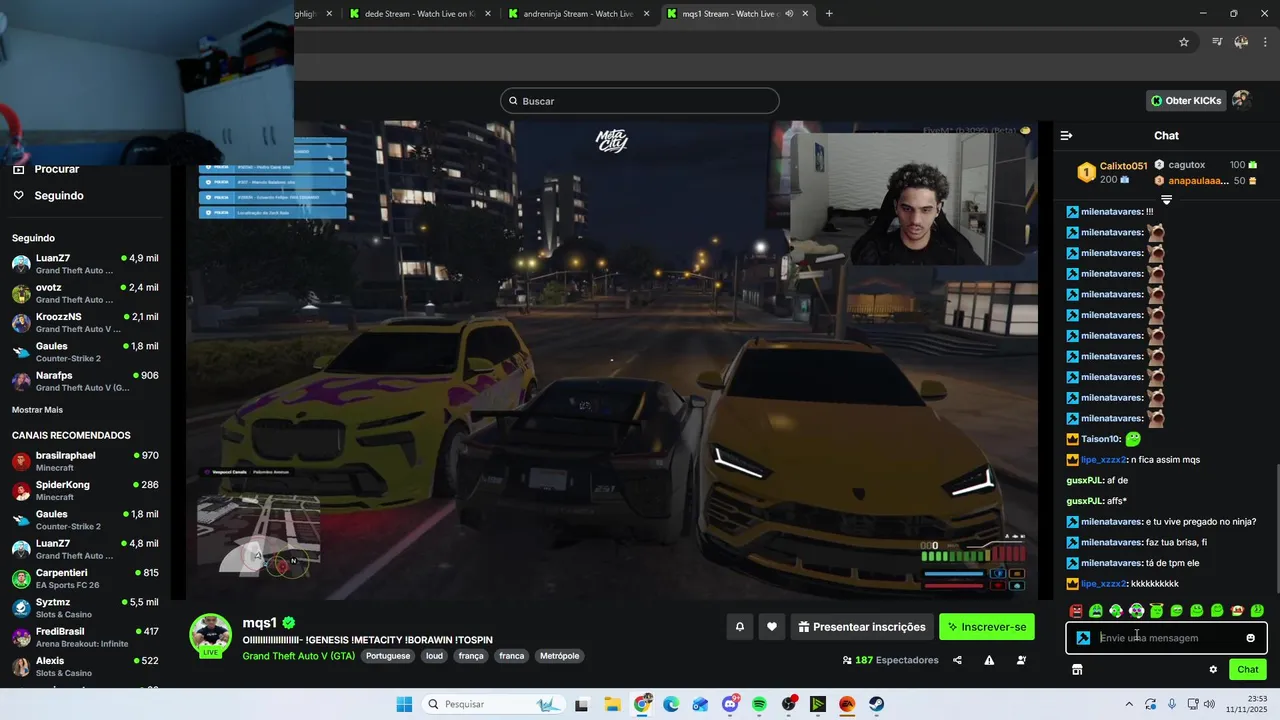Click the green Inscrever-se button

tap(987, 627)
